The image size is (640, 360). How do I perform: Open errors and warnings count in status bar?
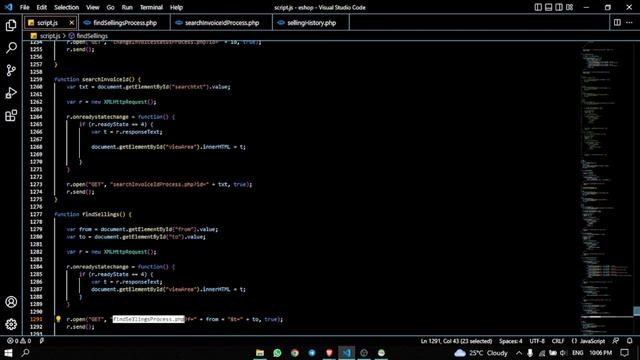pos(19,341)
